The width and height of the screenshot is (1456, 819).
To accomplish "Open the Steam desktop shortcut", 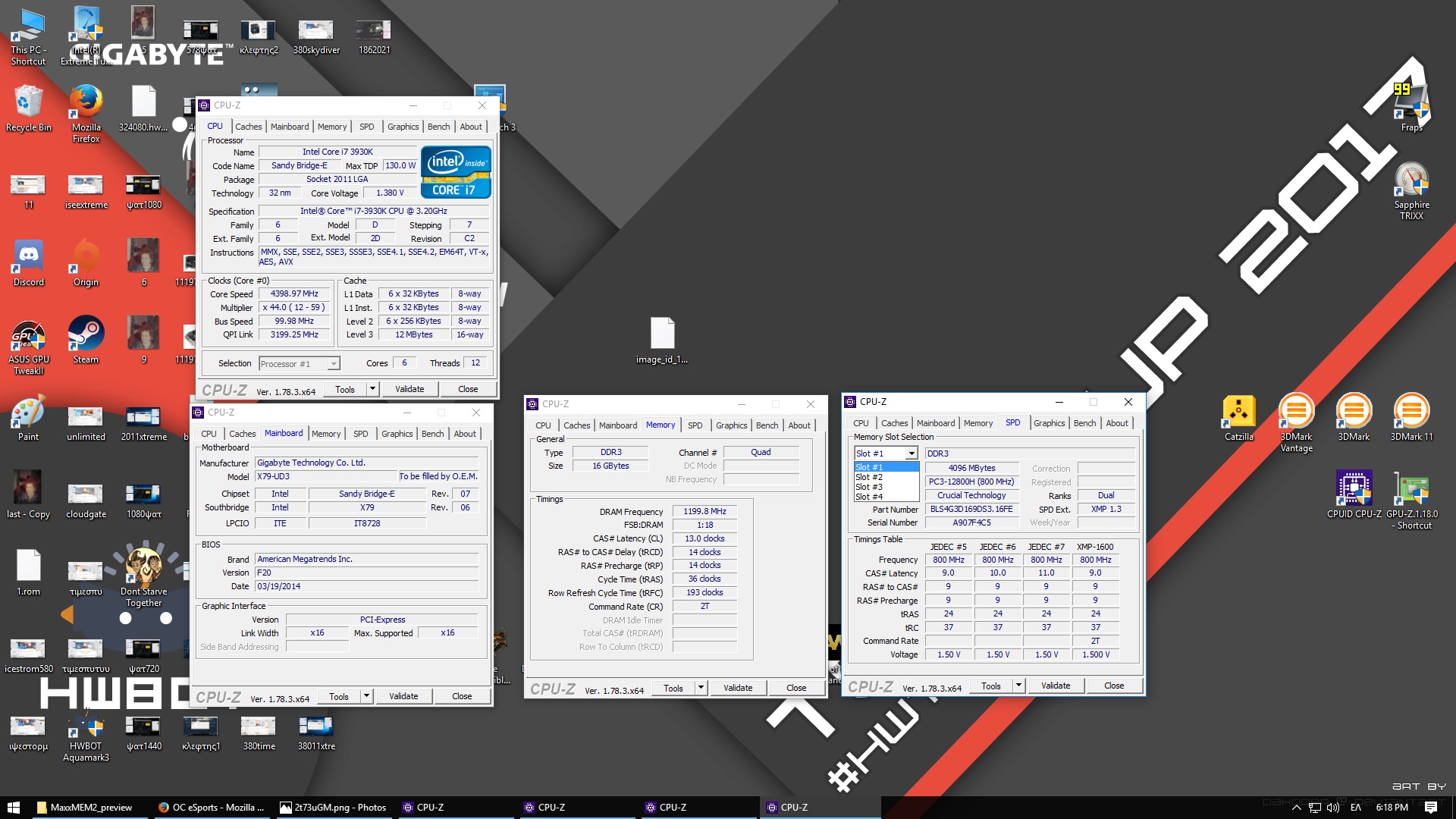I will pyautogui.click(x=86, y=340).
